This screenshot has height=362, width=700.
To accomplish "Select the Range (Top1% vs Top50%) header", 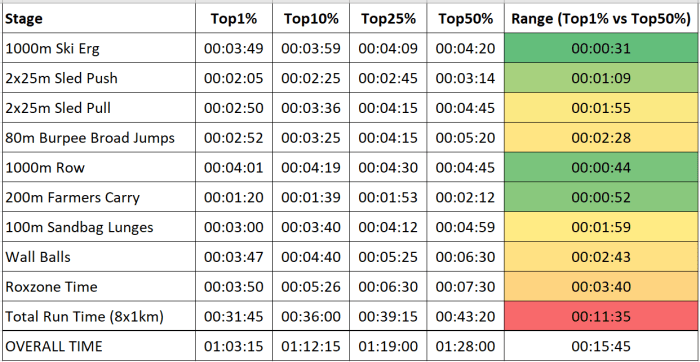I will 601,19.
